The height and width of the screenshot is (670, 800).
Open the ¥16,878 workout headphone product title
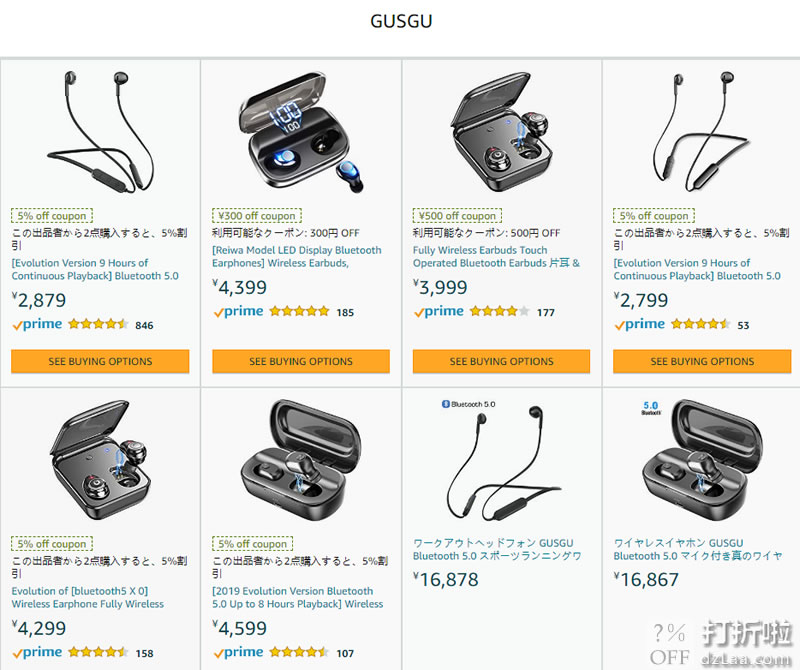click(x=497, y=550)
